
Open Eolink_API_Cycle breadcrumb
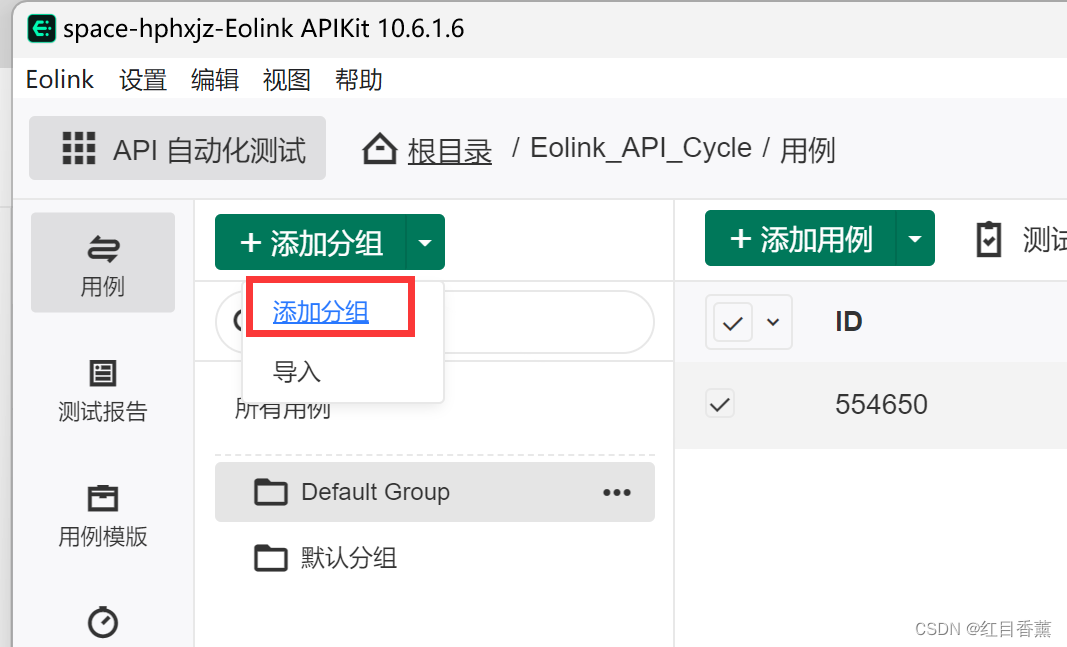click(640, 148)
